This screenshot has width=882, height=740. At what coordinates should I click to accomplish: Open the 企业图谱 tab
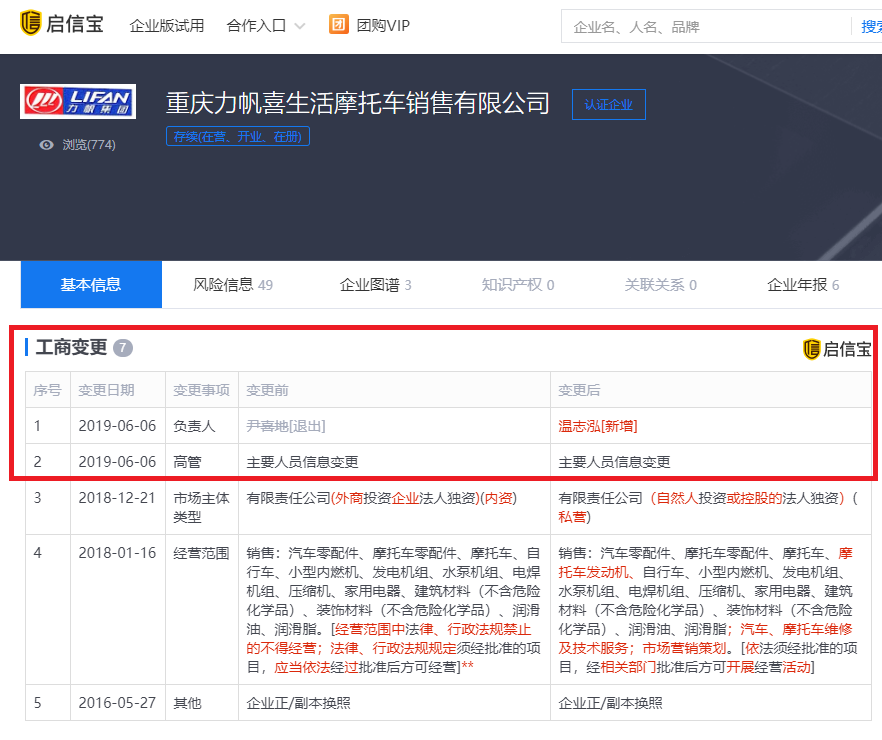375,285
